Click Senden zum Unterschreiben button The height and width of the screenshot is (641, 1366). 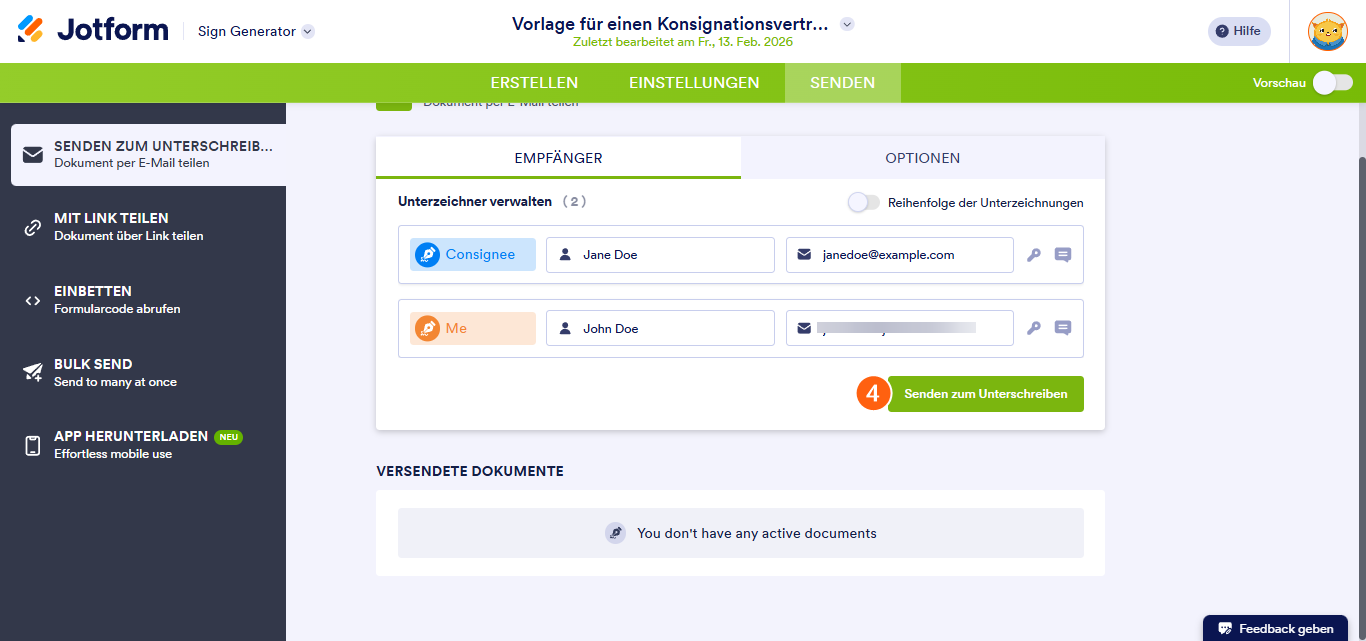tap(985, 393)
